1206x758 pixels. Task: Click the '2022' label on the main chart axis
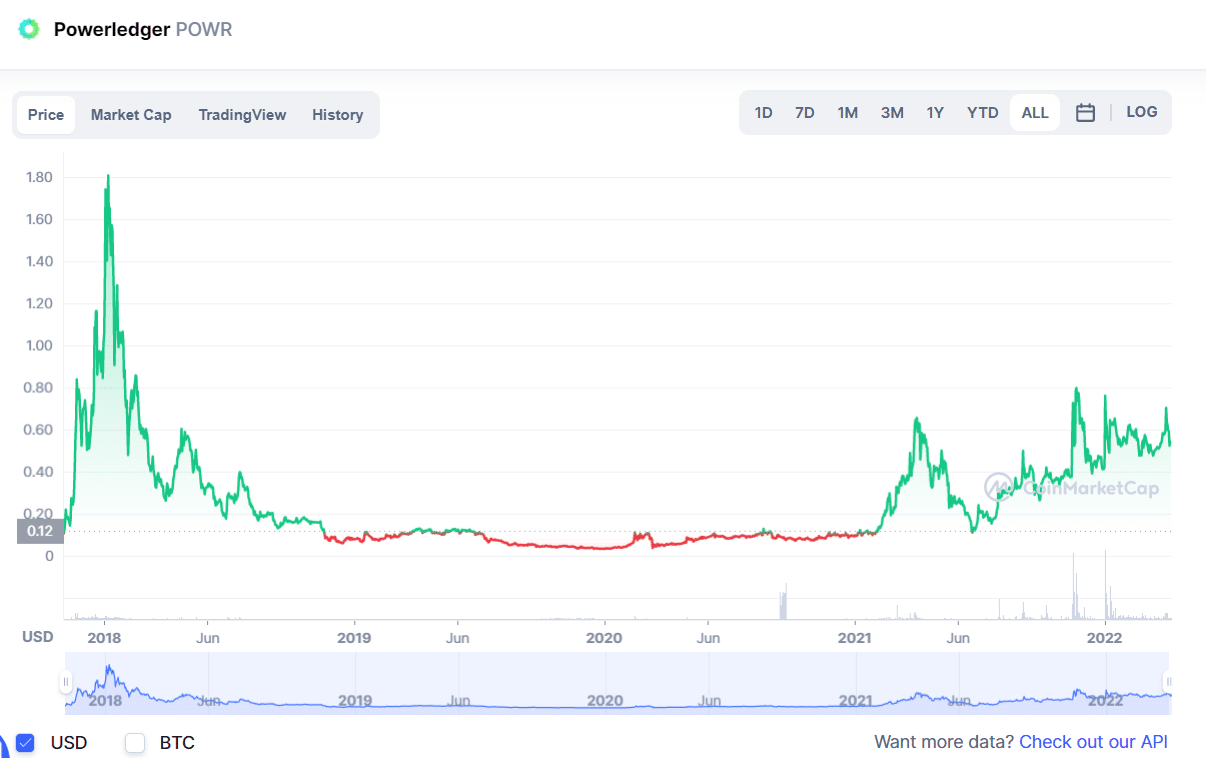(x=1104, y=637)
